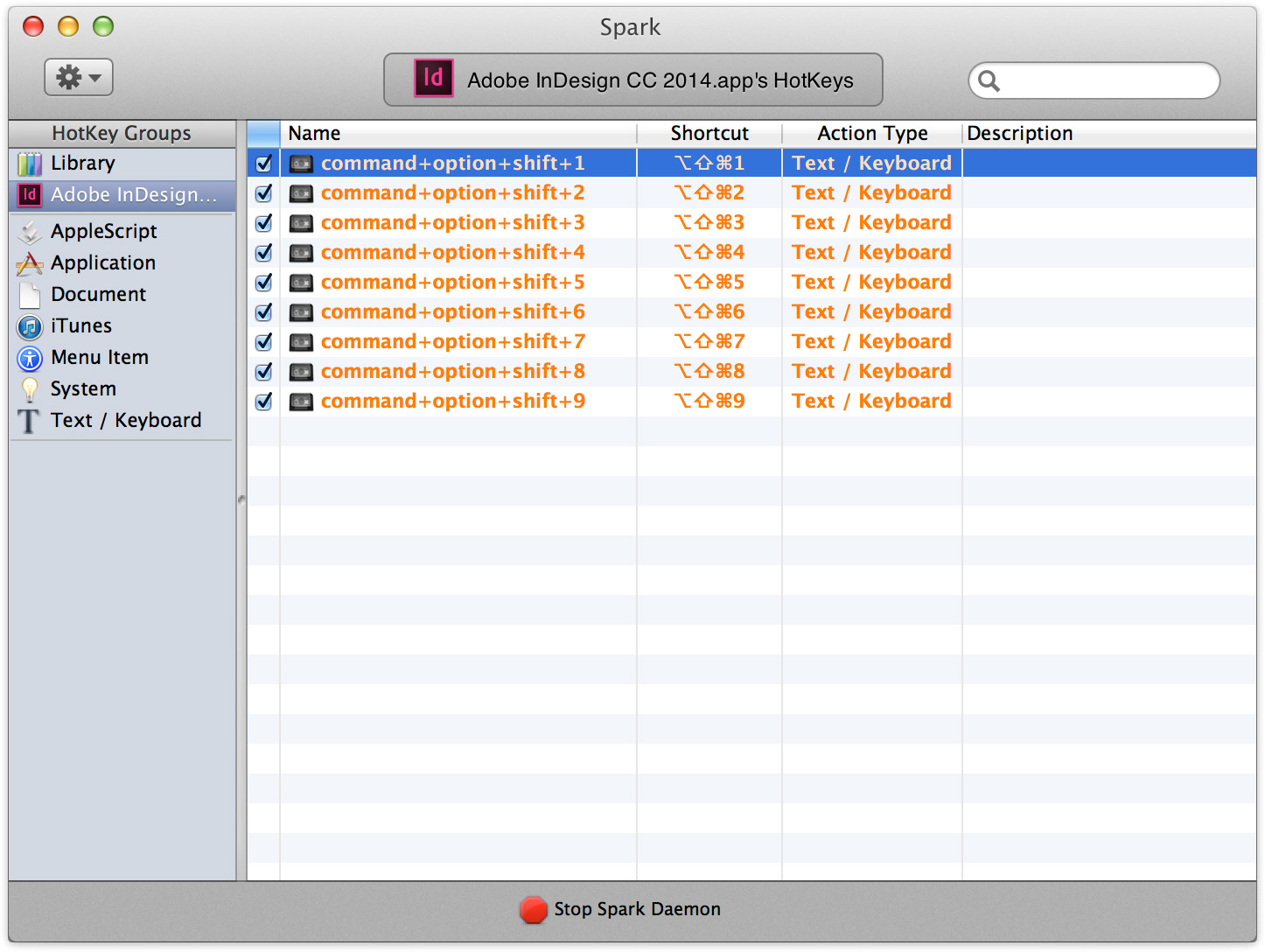Toggle off the command+option+shift+7 checkbox
1265x952 pixels.
coord(263,342)
